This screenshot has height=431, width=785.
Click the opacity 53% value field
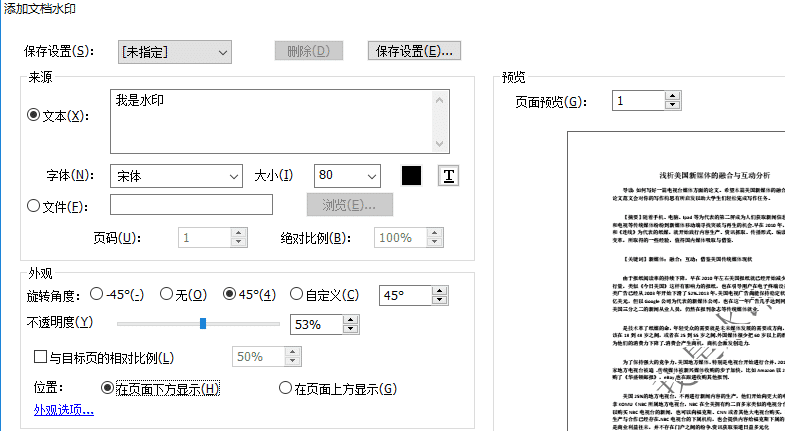[x=316, y=325]
